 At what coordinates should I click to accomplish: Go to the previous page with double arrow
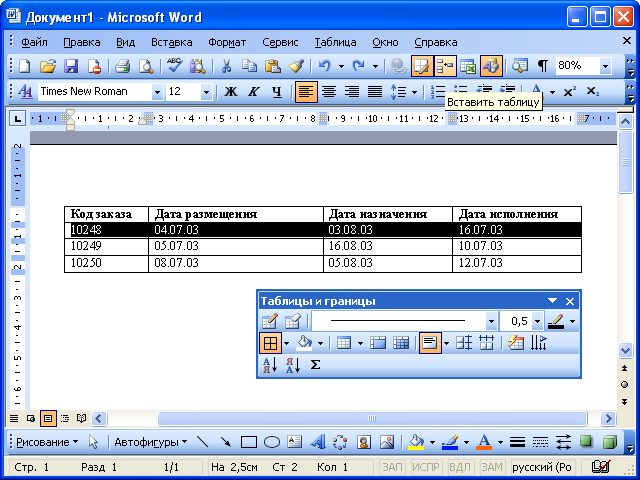pyautogui.click(x=624, y=368)
